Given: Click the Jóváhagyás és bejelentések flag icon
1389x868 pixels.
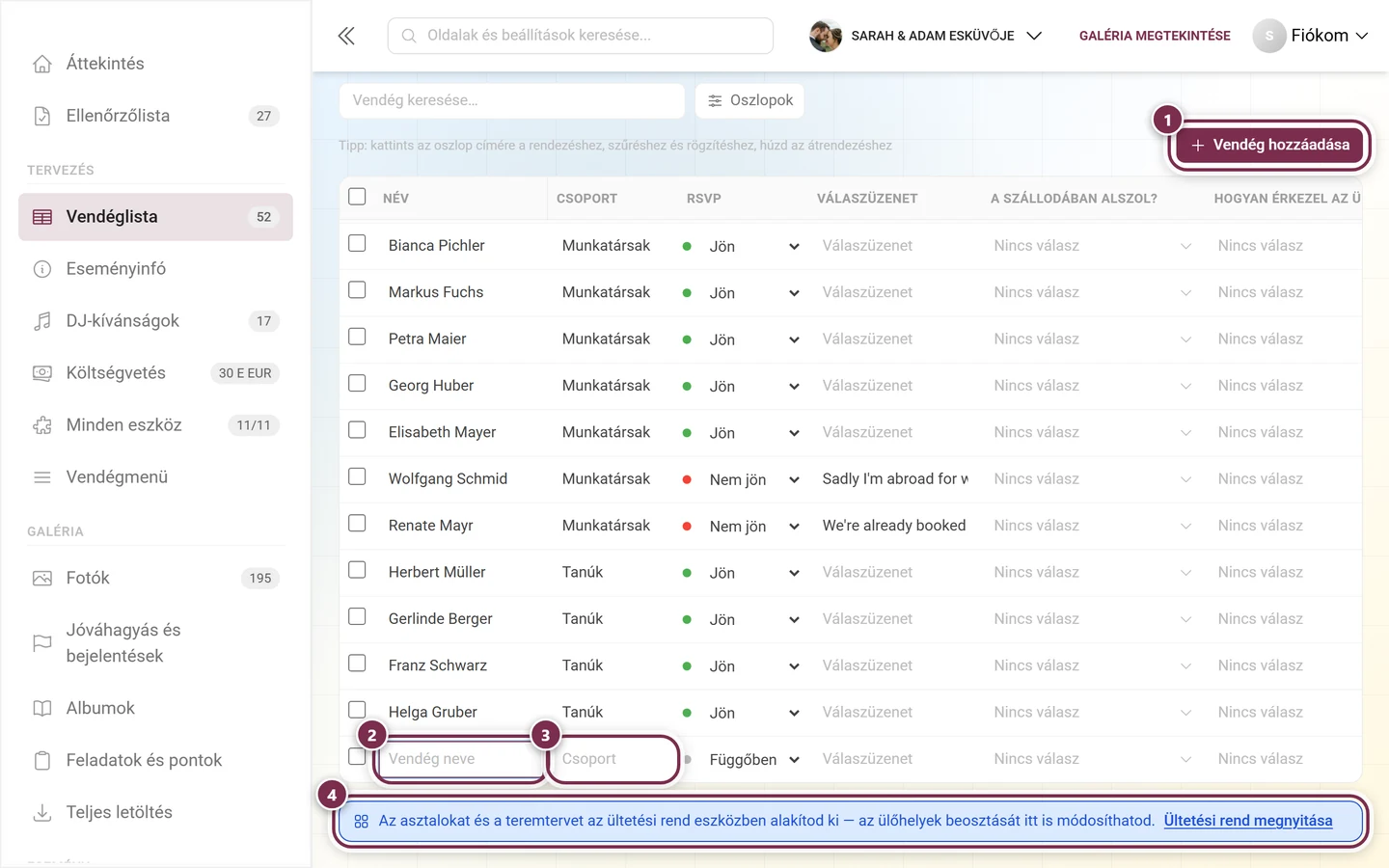Looking at the screenshot, I should (42, 643).
